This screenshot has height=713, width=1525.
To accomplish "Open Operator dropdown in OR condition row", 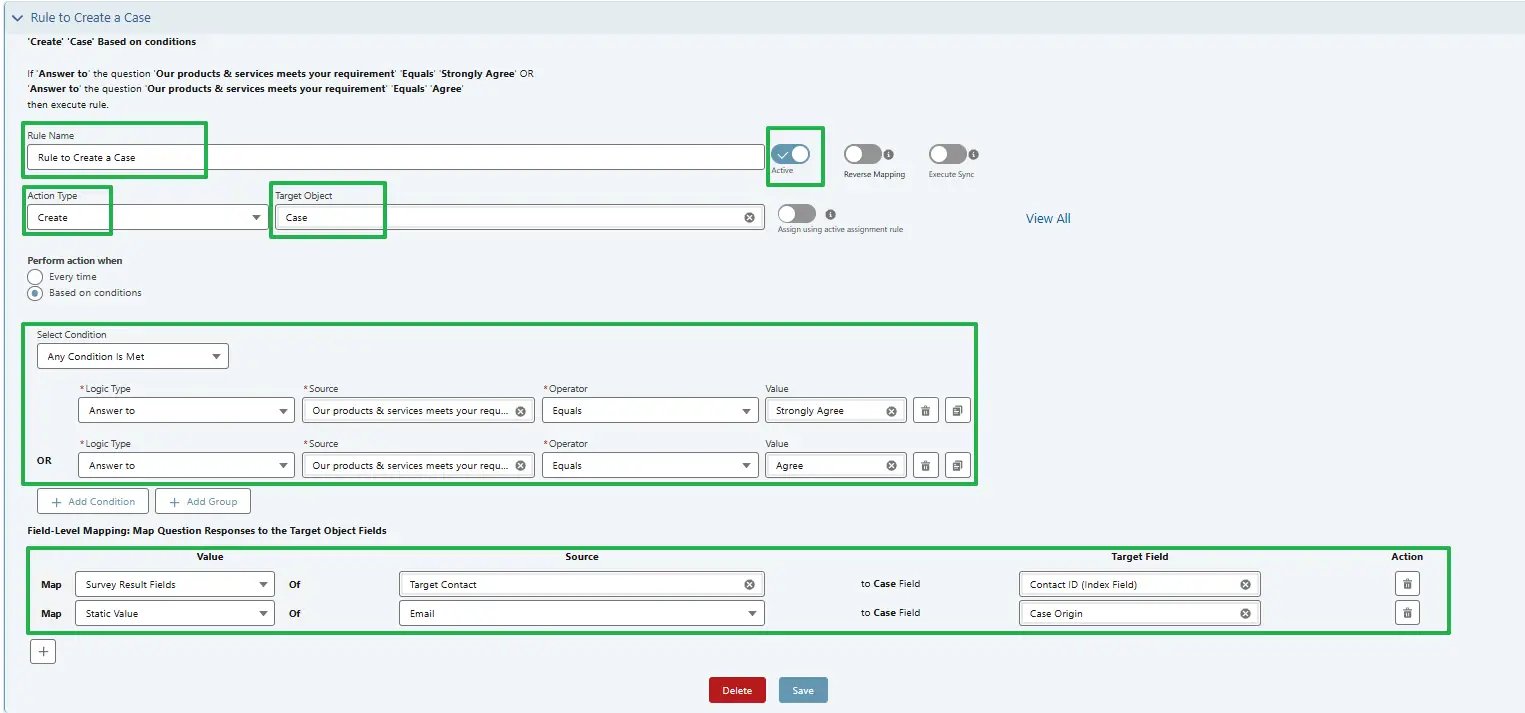I will [650, 465].
